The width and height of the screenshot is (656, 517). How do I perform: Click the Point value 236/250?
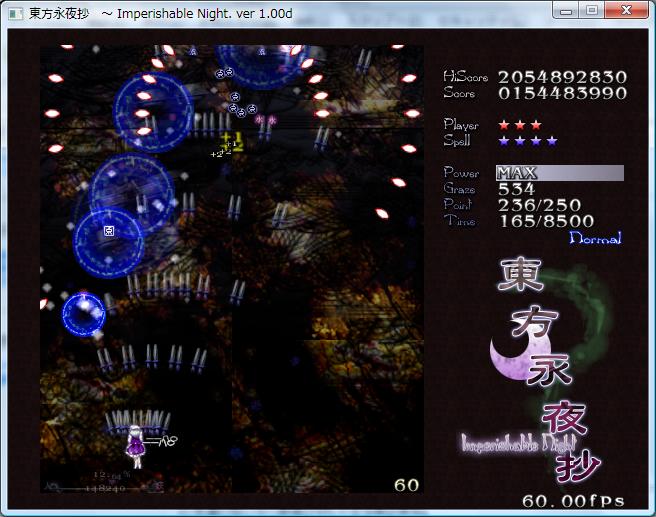[540, 205]
